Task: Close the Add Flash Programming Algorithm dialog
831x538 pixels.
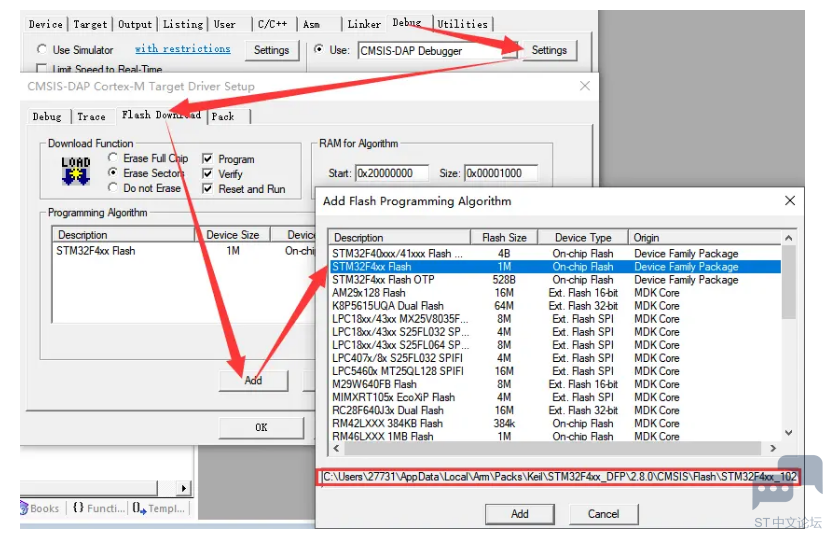Action: click(790, 201)
